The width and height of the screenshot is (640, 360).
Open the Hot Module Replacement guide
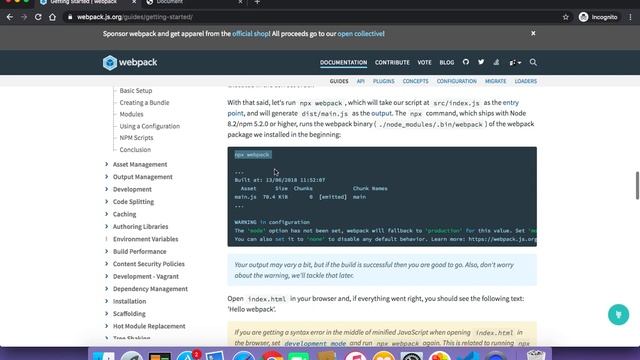click(x=149, y=326)
